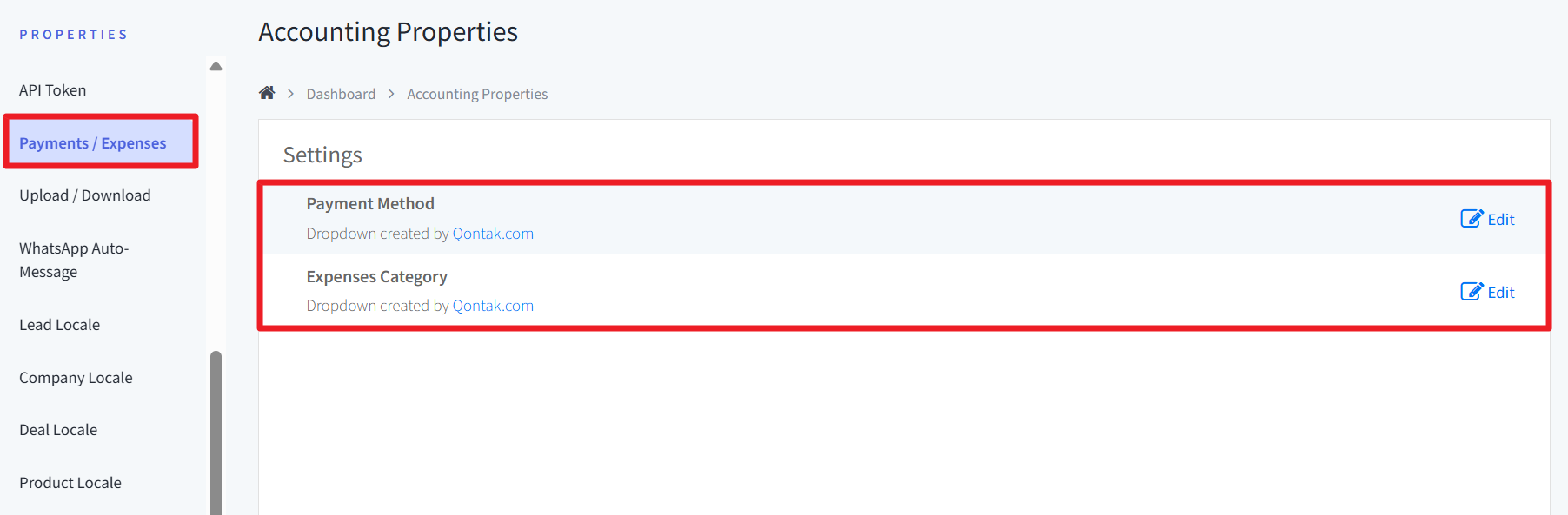This screenshot has width=1568, height=515.
Task: Open Qontak.com link under Payment Method
Action: [493, 234]
